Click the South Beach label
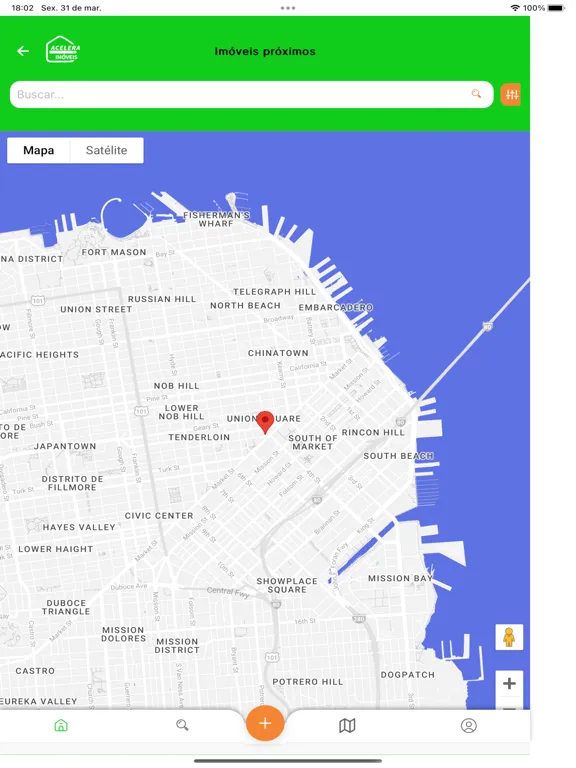Viewport: 576px width, 768px height. coord(398,456)
